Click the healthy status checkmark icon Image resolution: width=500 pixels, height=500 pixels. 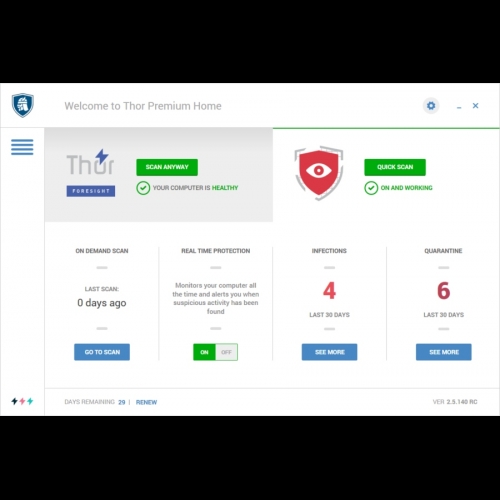tap(143, 188)
